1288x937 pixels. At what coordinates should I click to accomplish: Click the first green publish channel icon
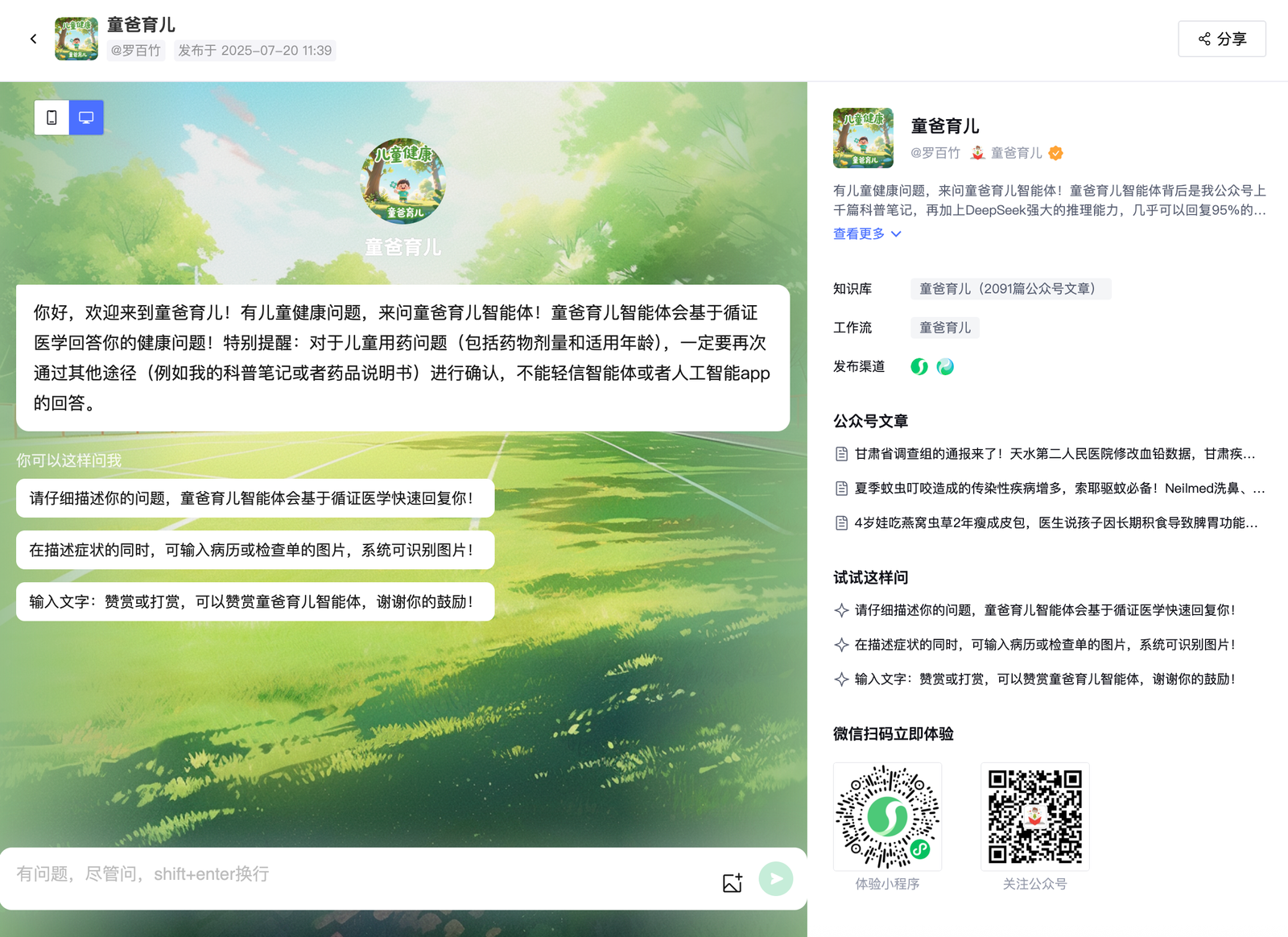919,367
